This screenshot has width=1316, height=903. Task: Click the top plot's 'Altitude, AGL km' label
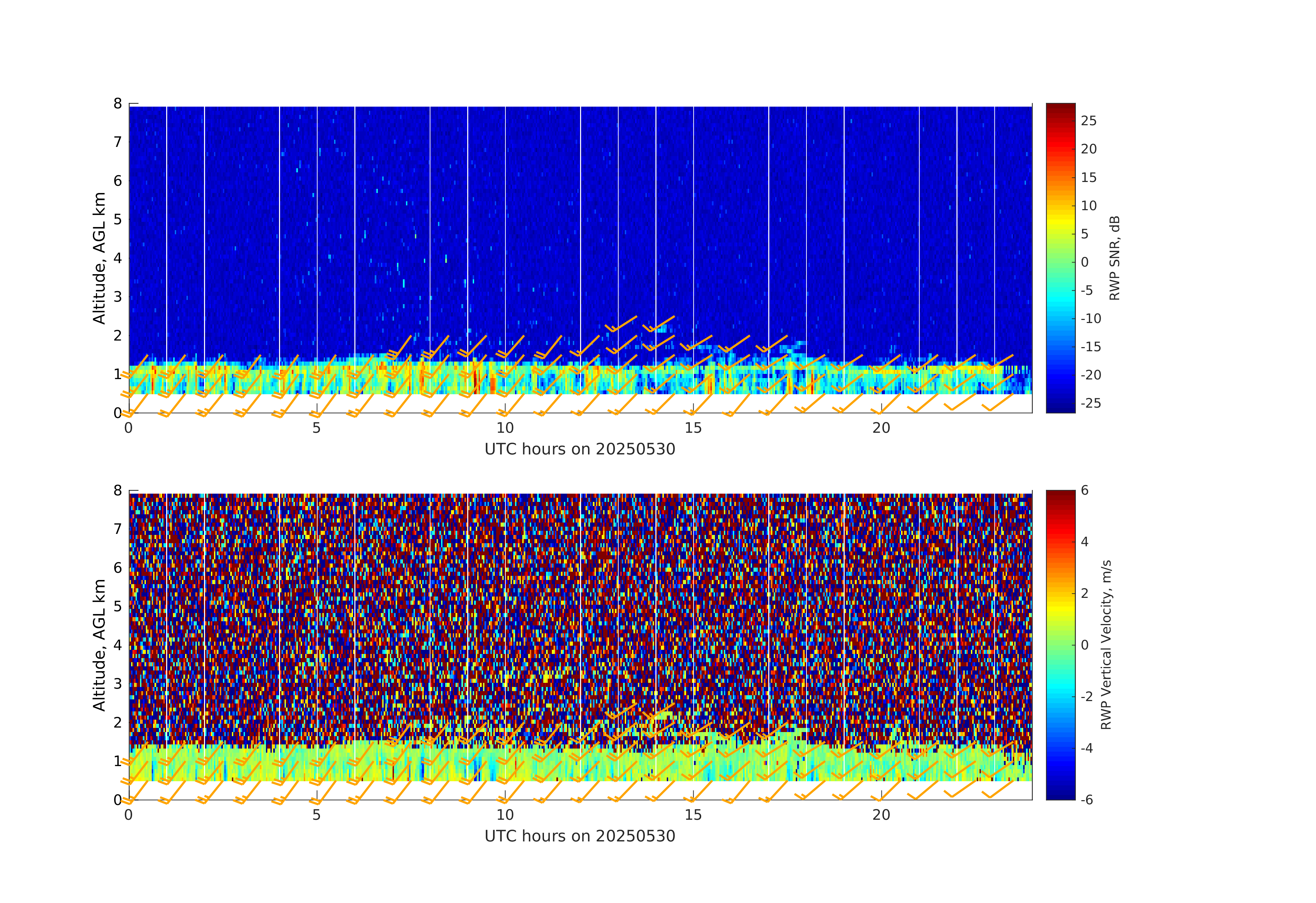99,258
